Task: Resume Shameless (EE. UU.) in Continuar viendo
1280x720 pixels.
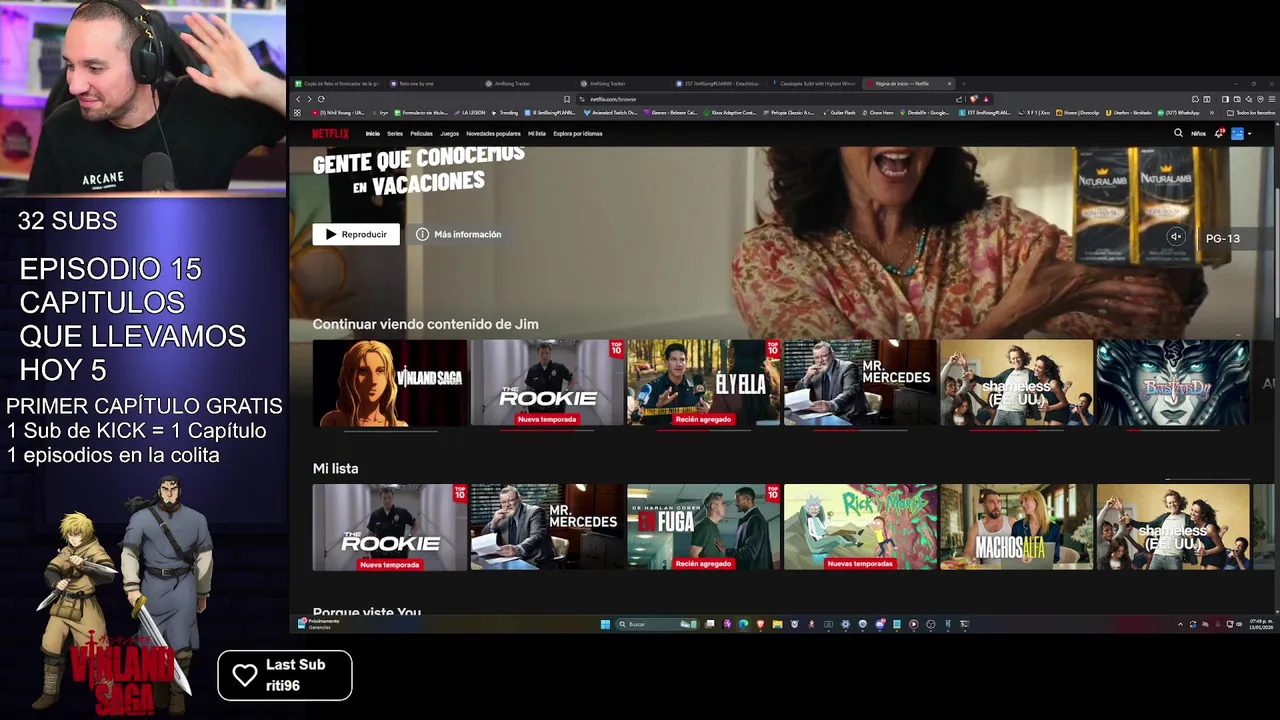Action: [x=1016, y=383]
